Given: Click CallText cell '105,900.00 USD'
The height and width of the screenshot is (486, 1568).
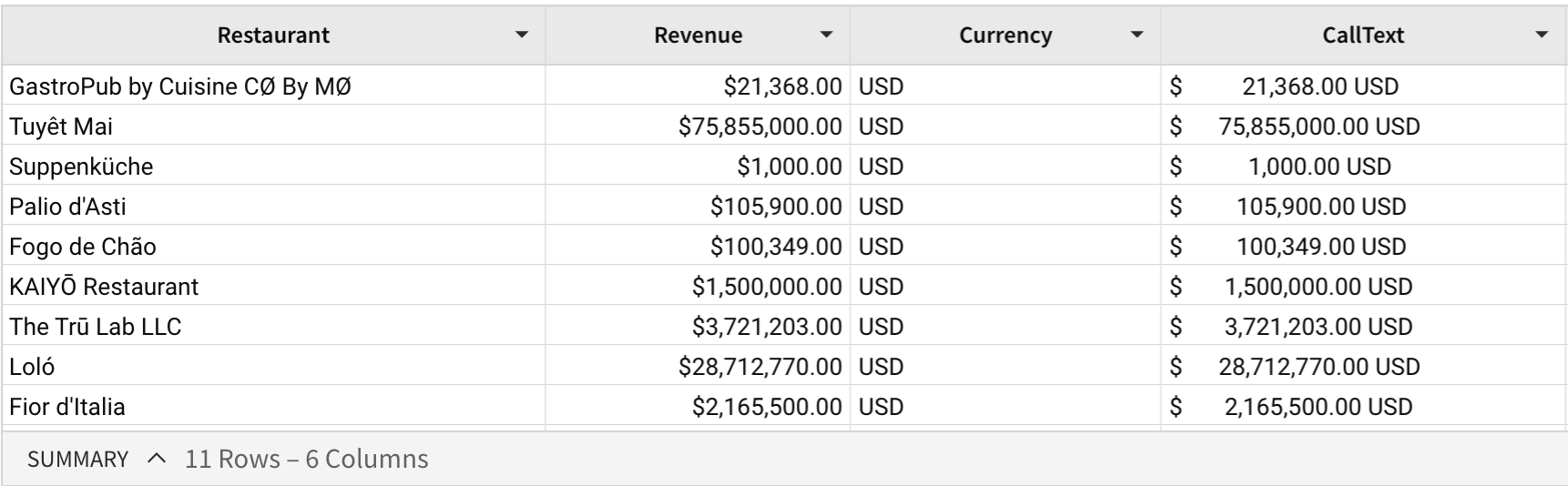Looking at the screenshot, I should point(1363,207).
